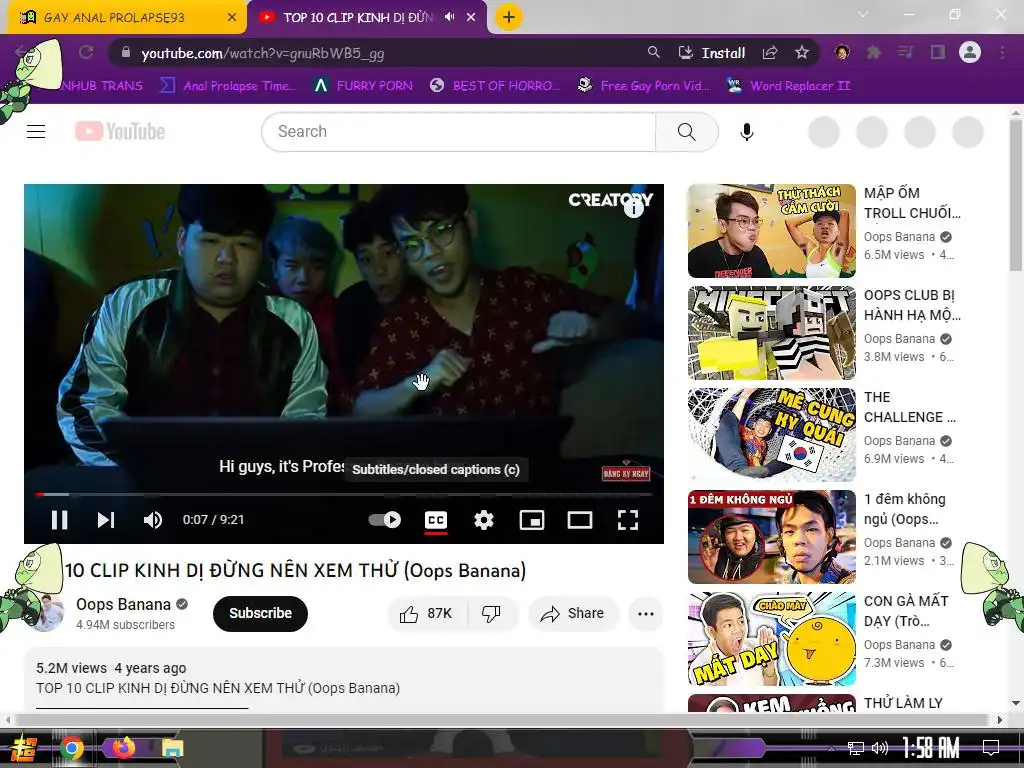Image resolution: width=1024 pixels, height=768 pixels.
Task: Open the tab search dropdown arrow
Action: pyautogui.click(x=863, y=14)
